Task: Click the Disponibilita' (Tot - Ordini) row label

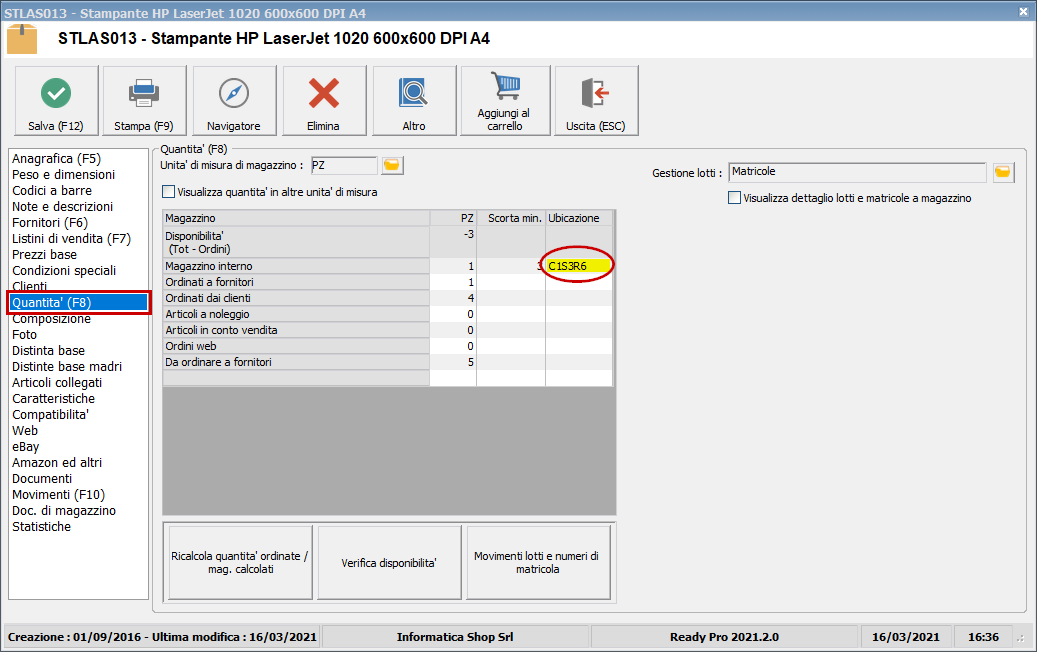Action: (x=296, y=242)
